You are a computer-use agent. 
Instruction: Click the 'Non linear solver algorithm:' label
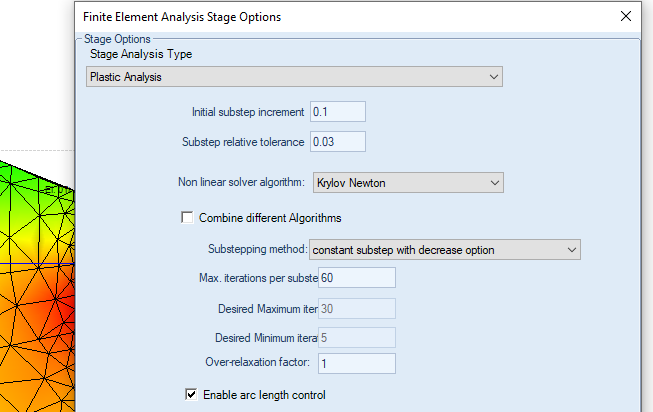coord(242,182)
